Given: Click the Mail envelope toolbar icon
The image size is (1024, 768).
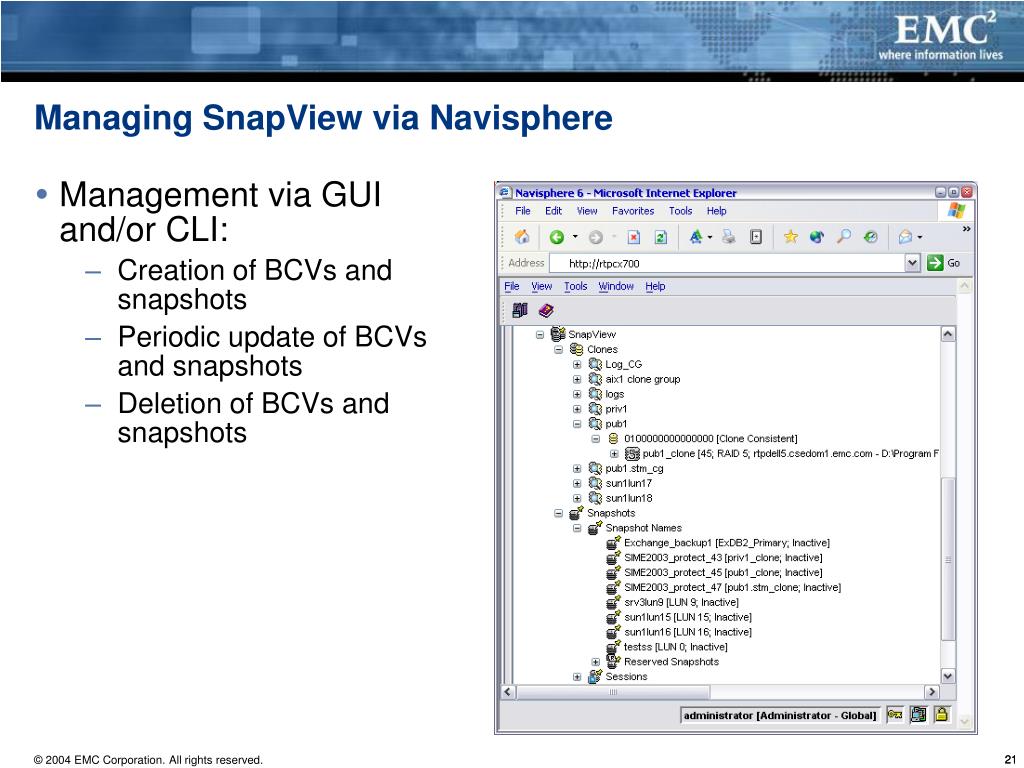Looking at the screenshot, I should tap(905, 237).
